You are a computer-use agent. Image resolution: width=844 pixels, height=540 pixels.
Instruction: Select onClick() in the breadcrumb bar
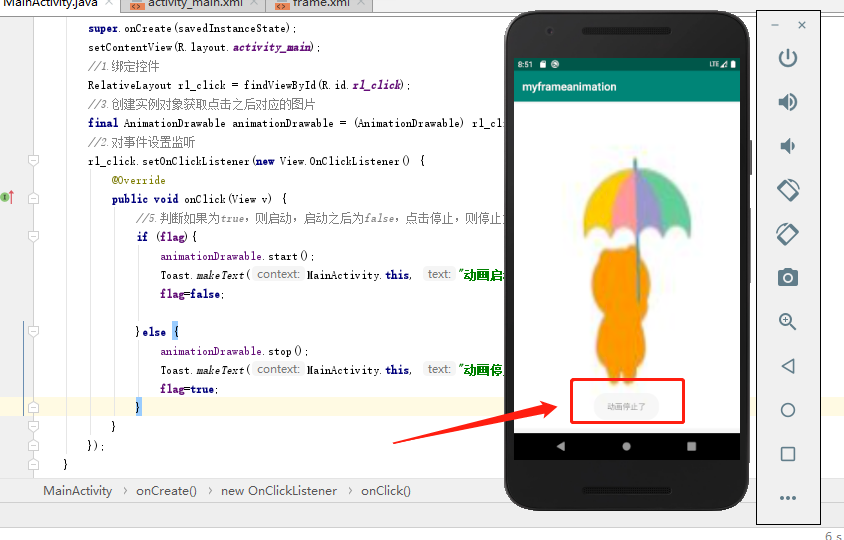click(385, 491)
